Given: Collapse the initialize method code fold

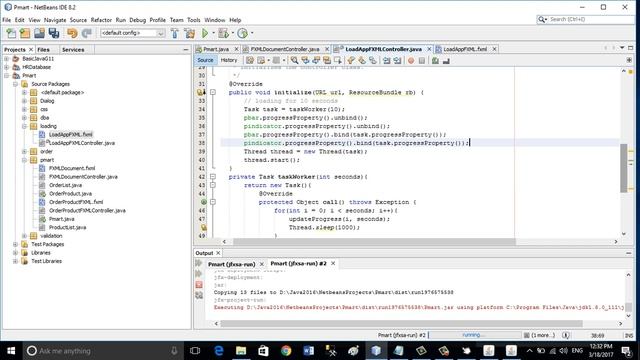Looking at the screenshot, I should 213,93.
